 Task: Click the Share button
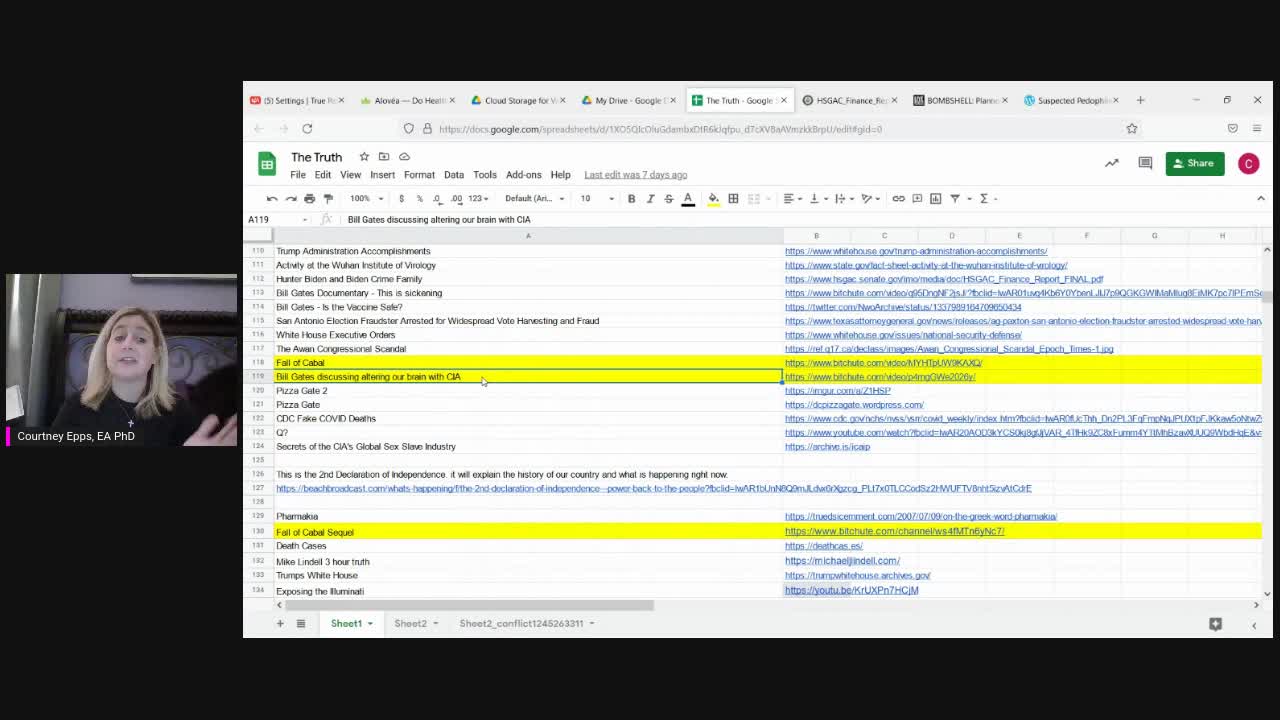pos(1194,163)
